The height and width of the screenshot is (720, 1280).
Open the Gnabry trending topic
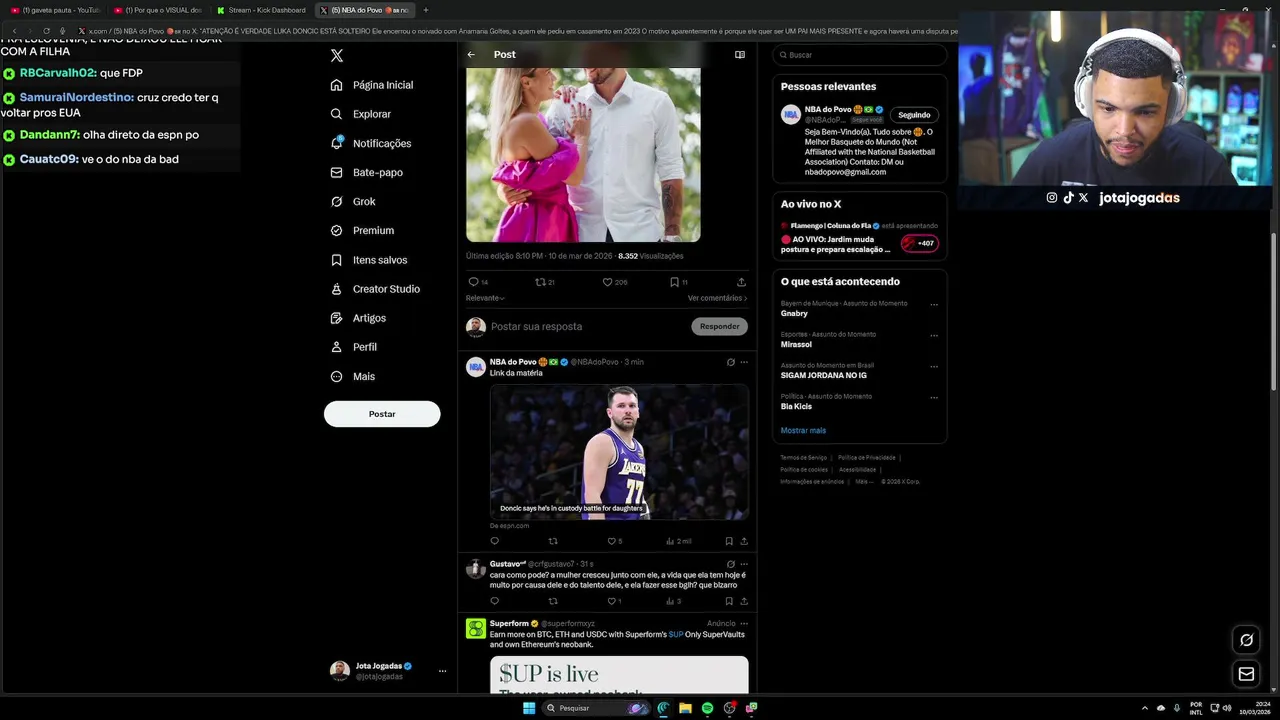coord(794,313)
